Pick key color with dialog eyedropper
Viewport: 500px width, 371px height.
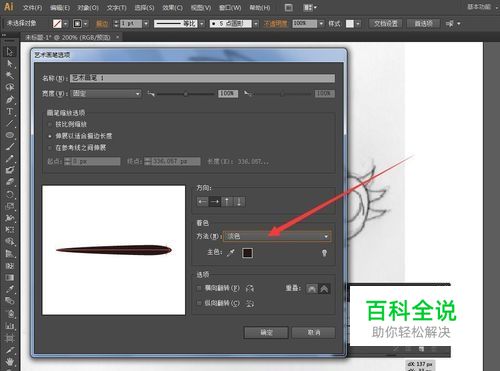pyautogui.click(x=231, y=253)
